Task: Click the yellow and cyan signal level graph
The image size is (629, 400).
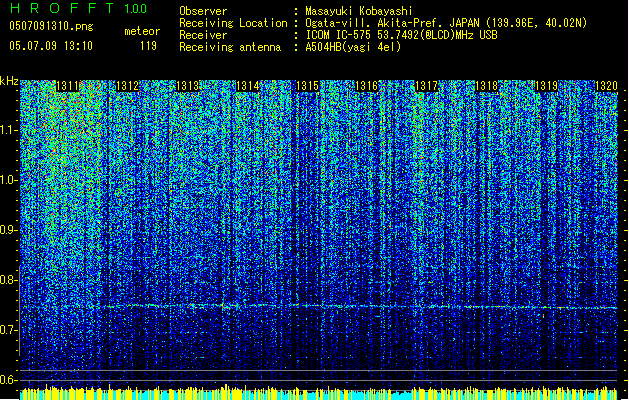Action: click(x=319, y=392)
